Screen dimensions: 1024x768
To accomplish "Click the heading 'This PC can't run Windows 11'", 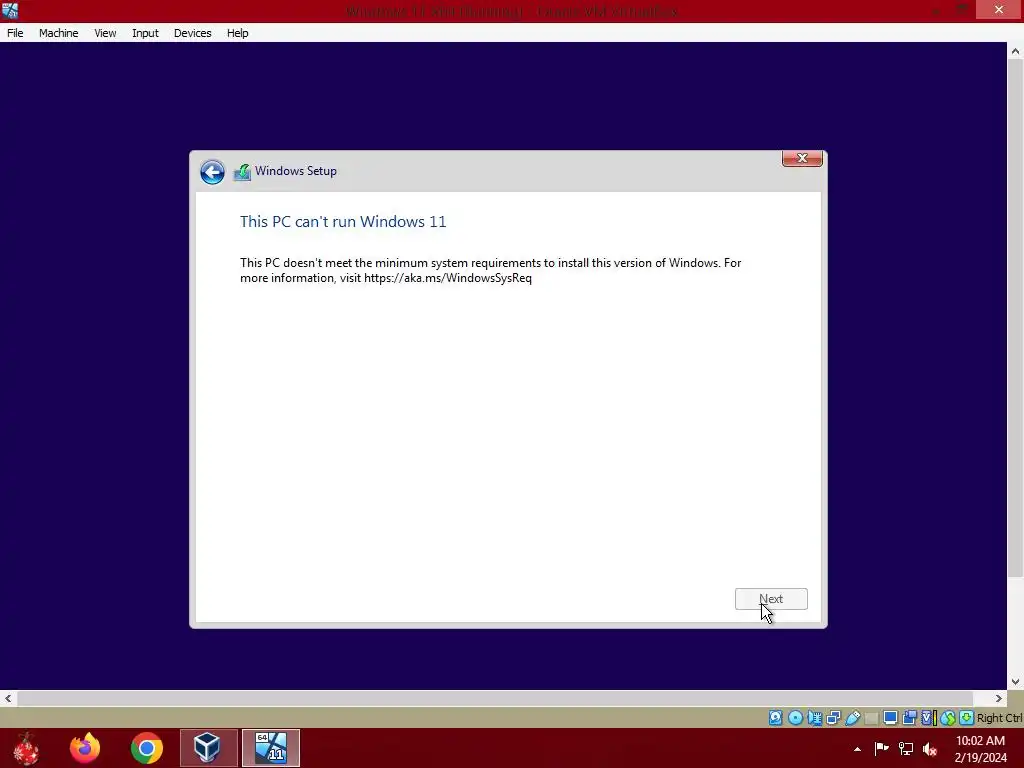I will pos(344,221).
